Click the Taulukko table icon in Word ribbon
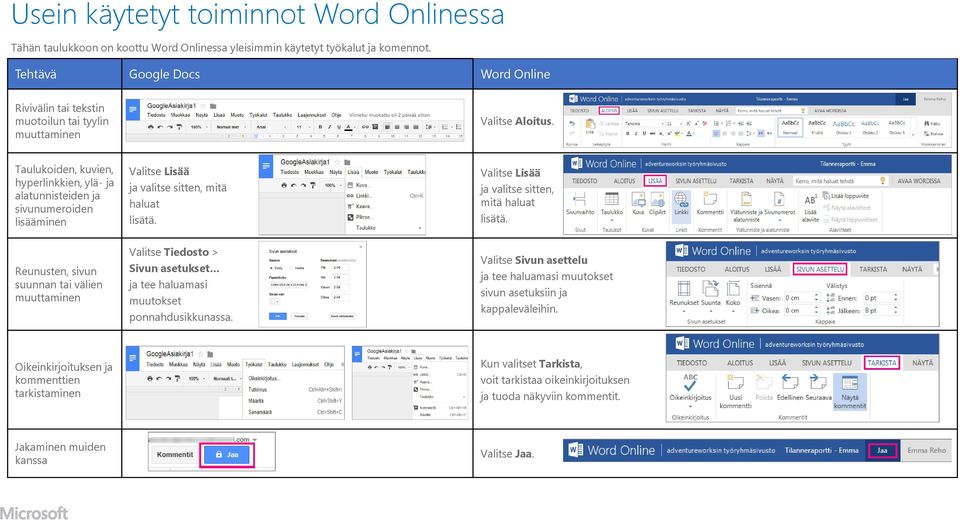This screenshot has width=960, height=520. click(x=611, y=200)
